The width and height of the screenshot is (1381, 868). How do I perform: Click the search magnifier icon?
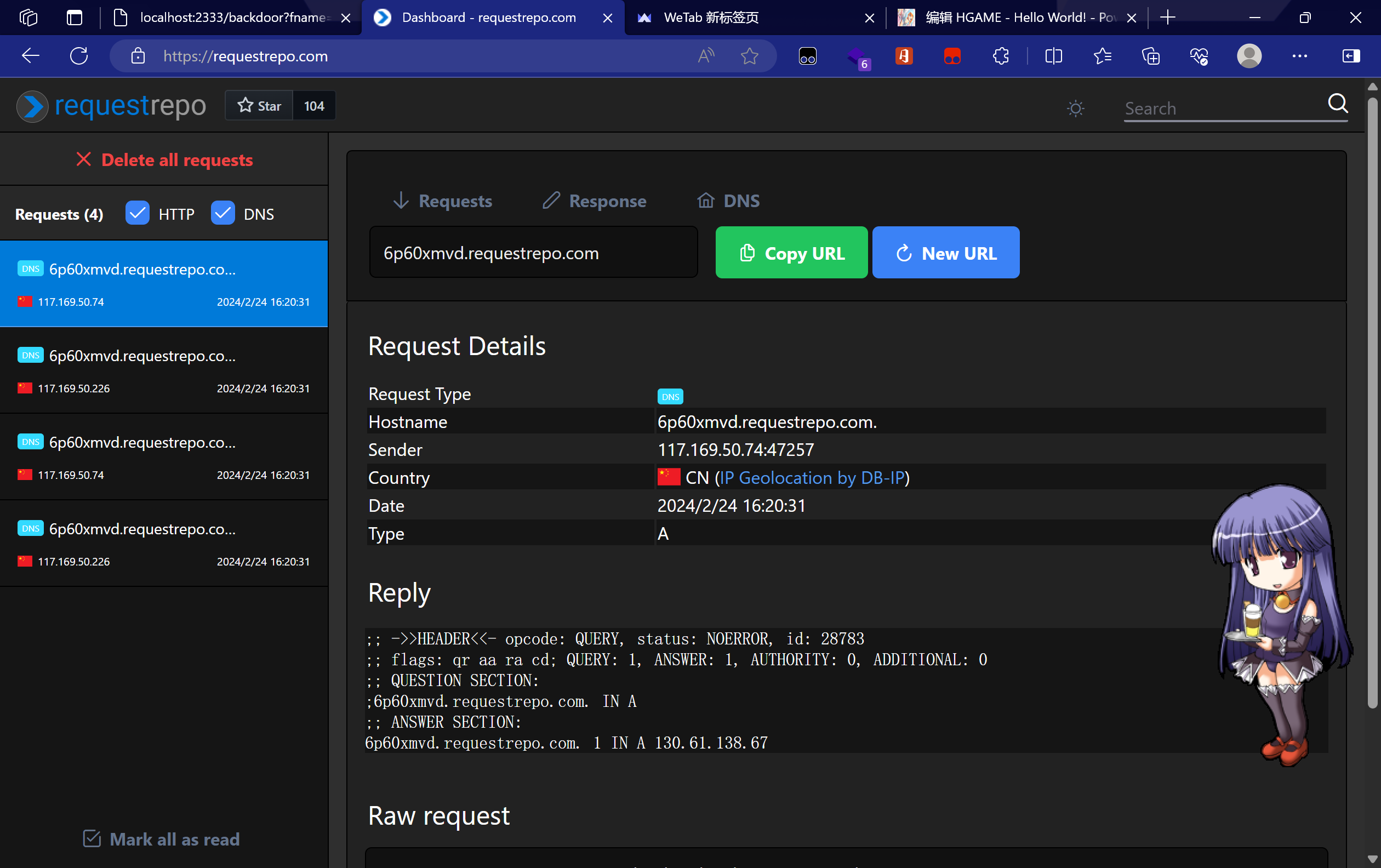pyautogui.click(x=1337, y=104)
